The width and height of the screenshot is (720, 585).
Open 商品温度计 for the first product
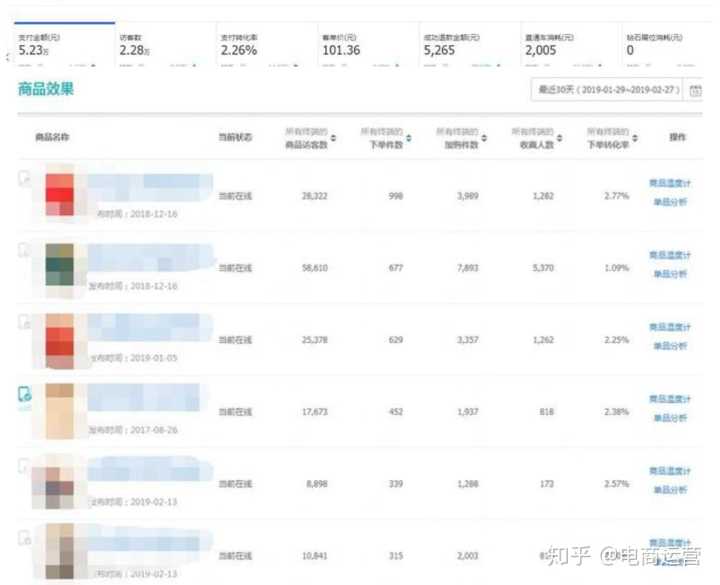coord(669,184)
